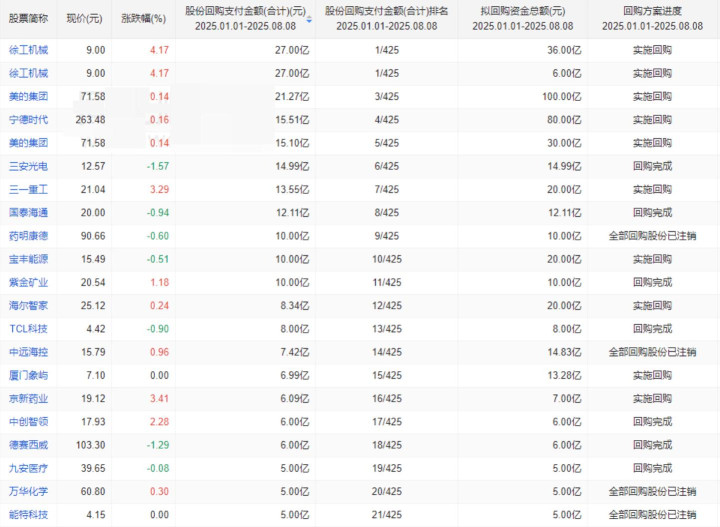Screen dimensions: 720x527
Task: Open the 万华化学 stock link
Action: 28,491
